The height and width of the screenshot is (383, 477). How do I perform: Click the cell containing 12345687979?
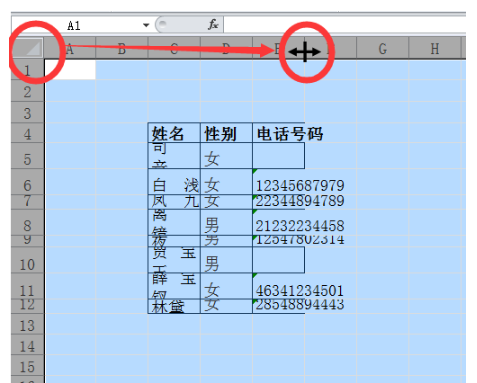tap(279, 182)
